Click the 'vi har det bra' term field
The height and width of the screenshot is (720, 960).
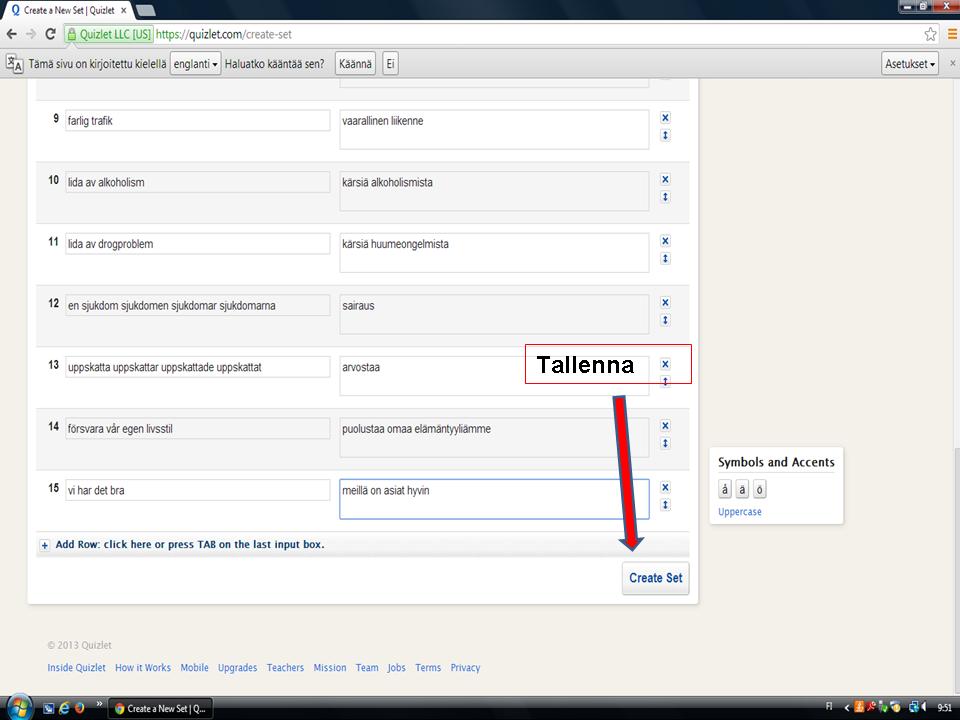coord(197,490)
